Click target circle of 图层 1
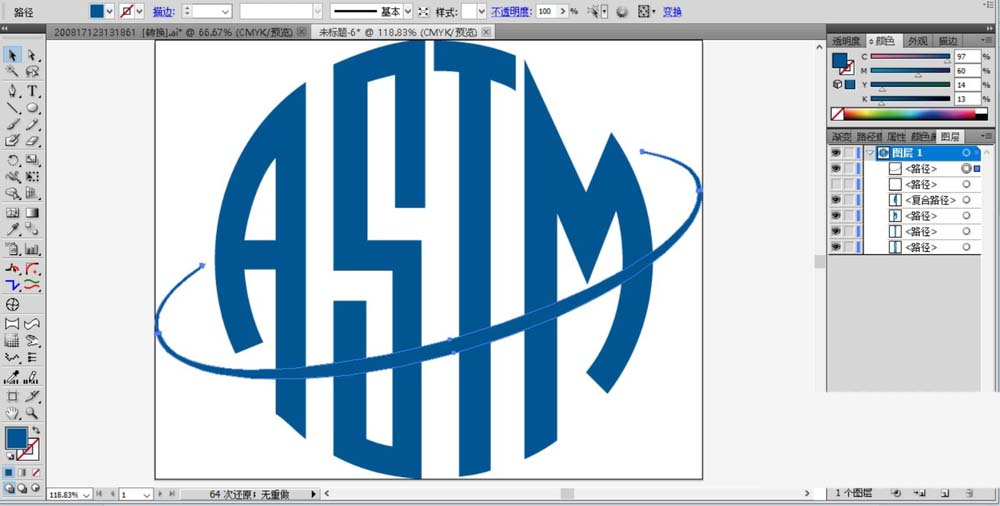The width and height of the screenshot is (1000, 506). [x=966, y=153]
